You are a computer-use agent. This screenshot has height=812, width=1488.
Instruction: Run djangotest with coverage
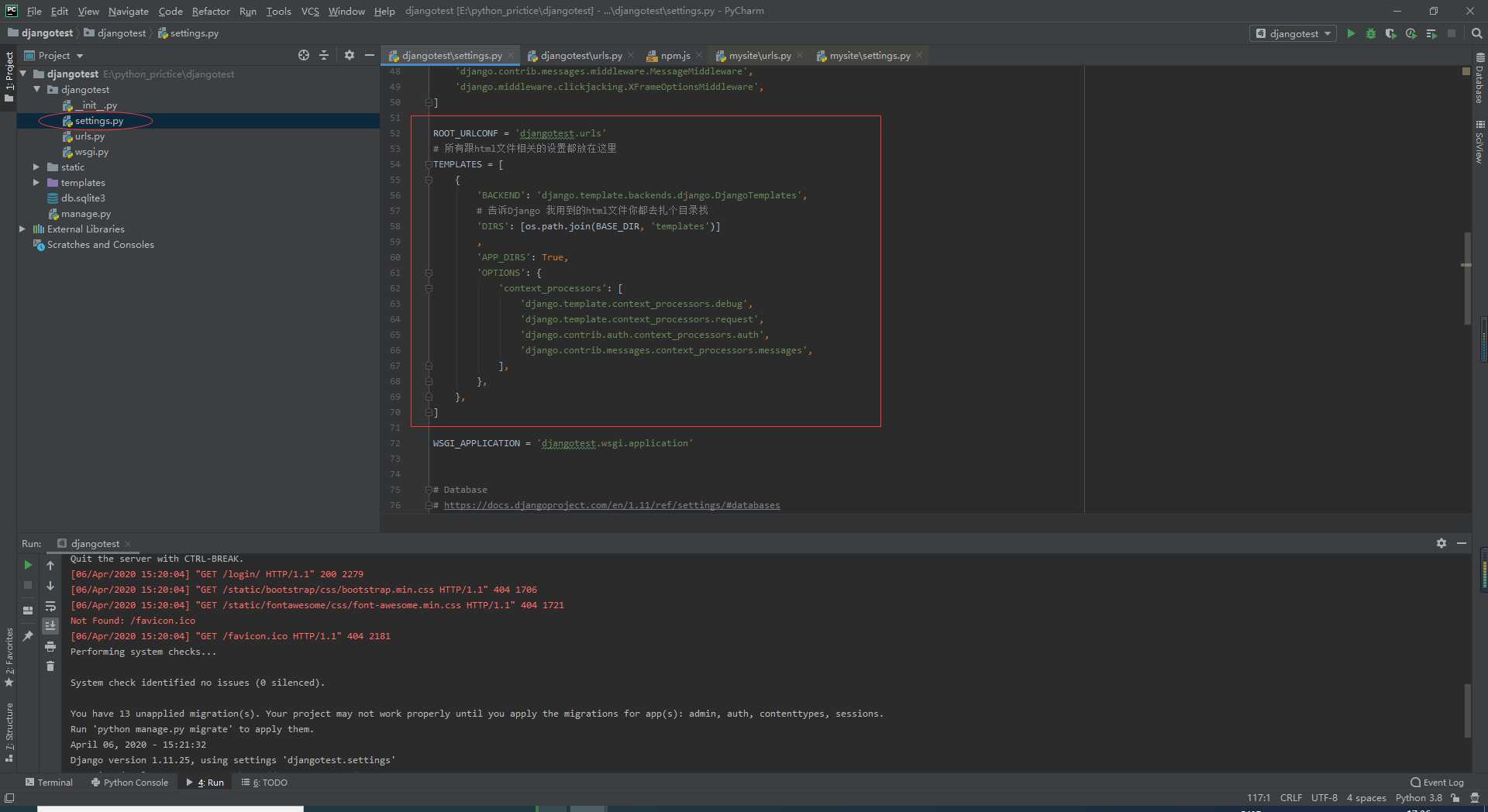click(1391, 33)
